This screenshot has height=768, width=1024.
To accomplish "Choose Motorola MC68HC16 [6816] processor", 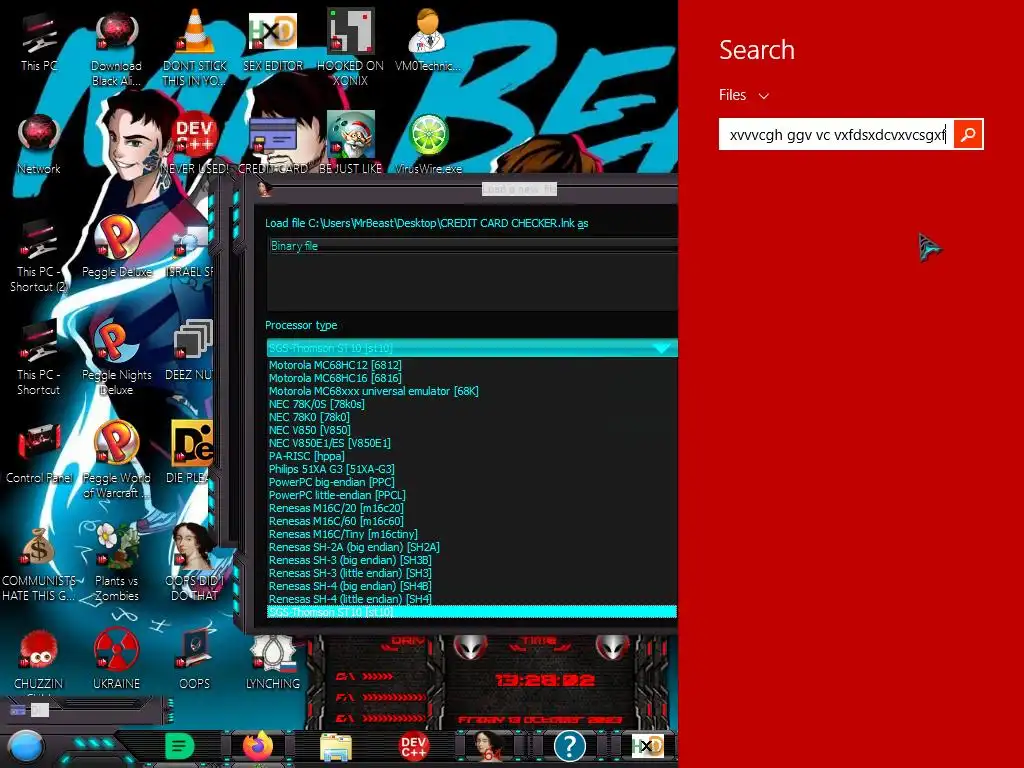I will 472,378.
